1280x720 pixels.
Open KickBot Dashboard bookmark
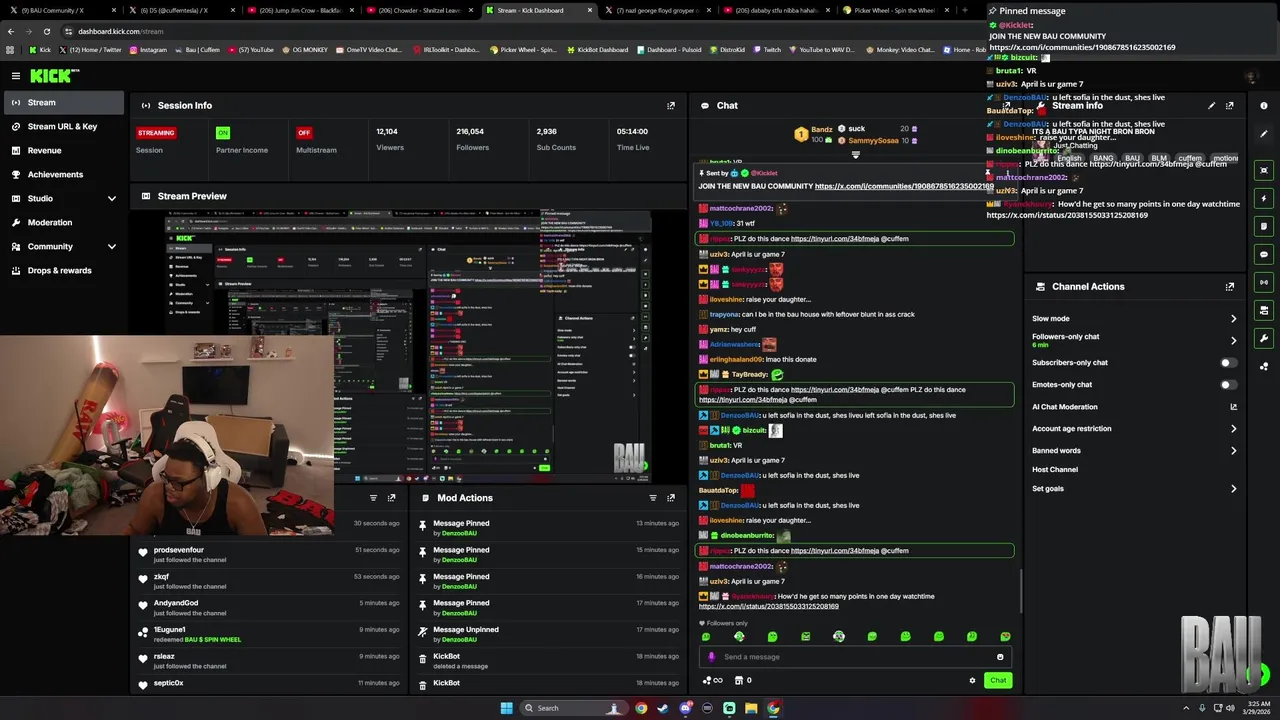(x=596, y=49)
